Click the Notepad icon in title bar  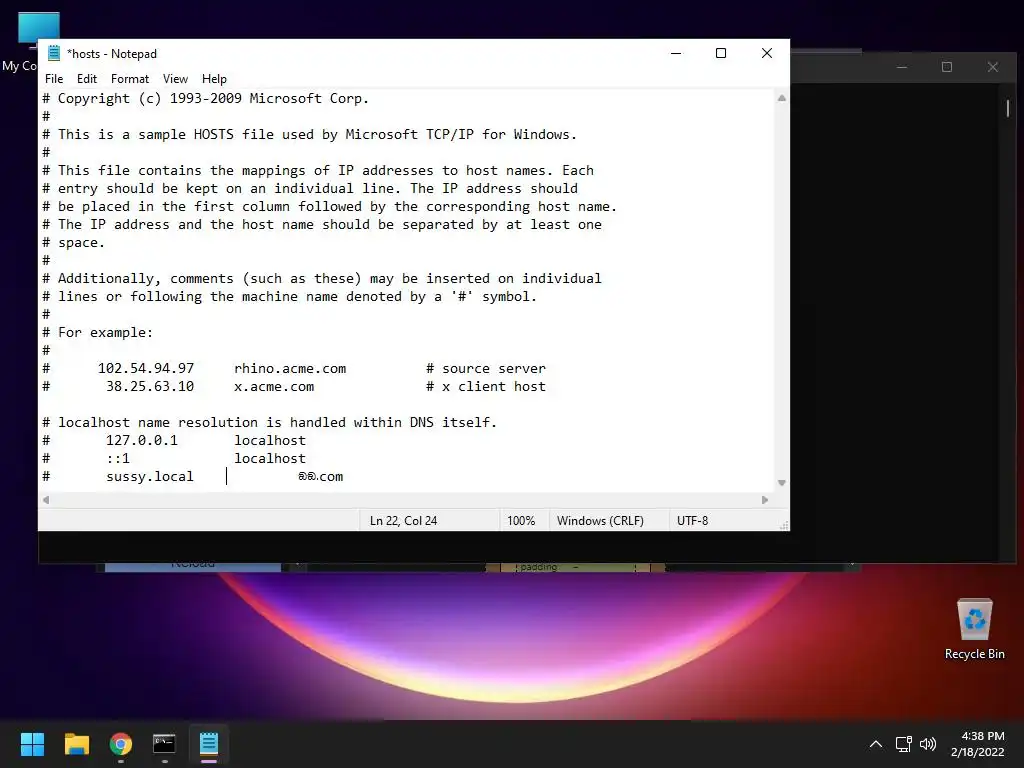point(54,54)
